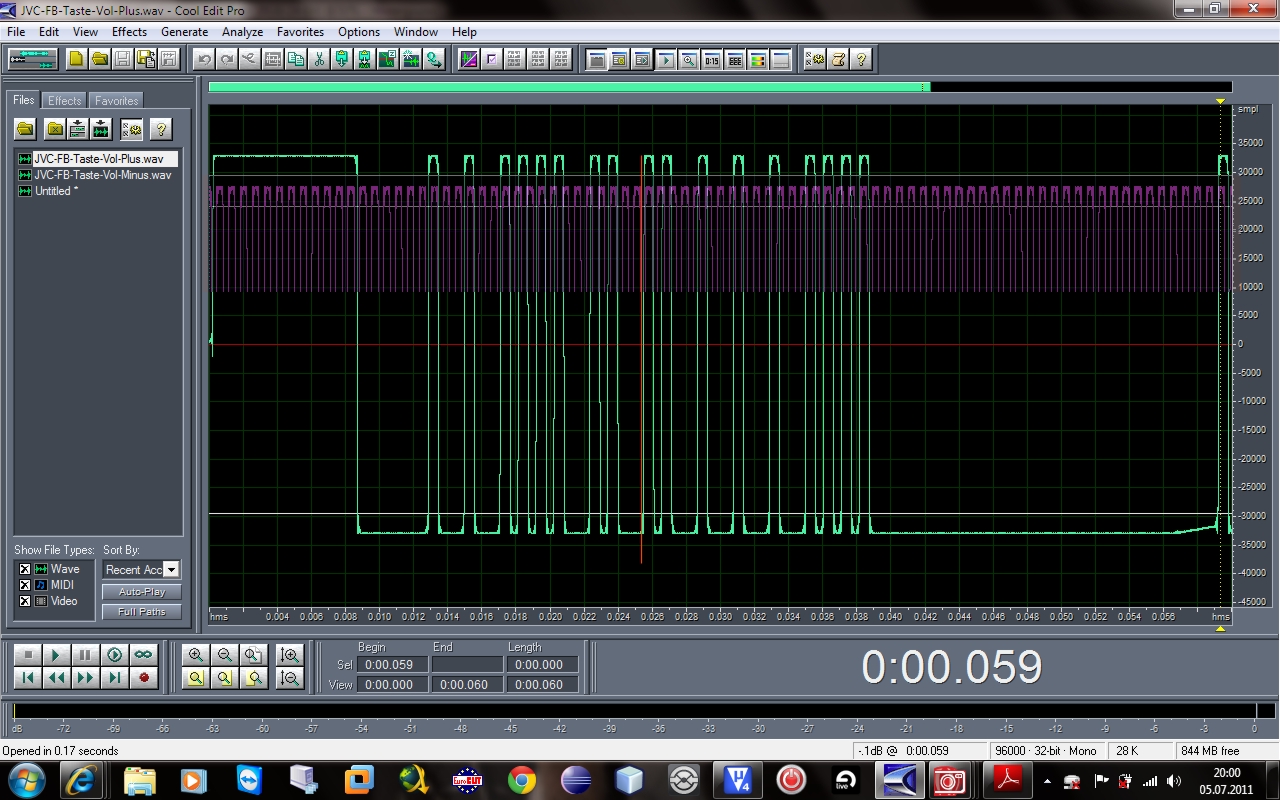
Task: Disable the Video file type checkbox
Action: pyautogui.click(x=25, y=601)
